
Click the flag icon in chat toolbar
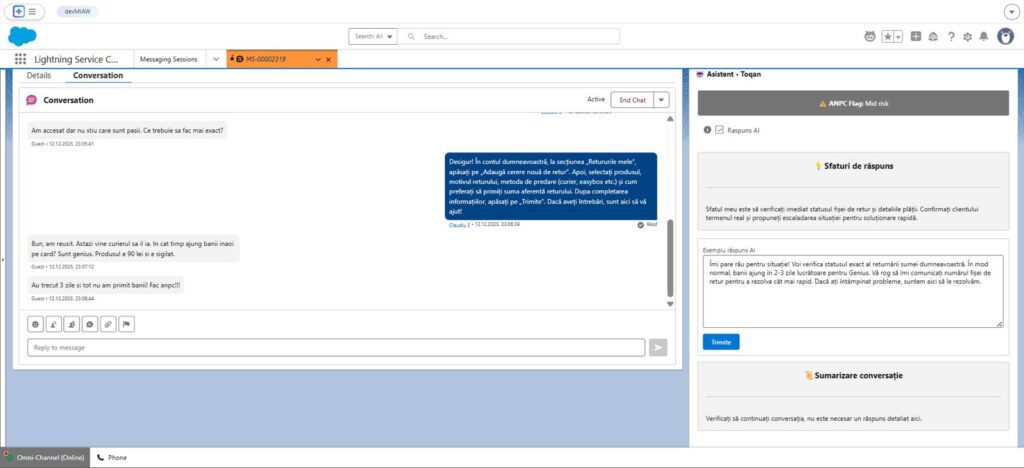tap(126, 324)
